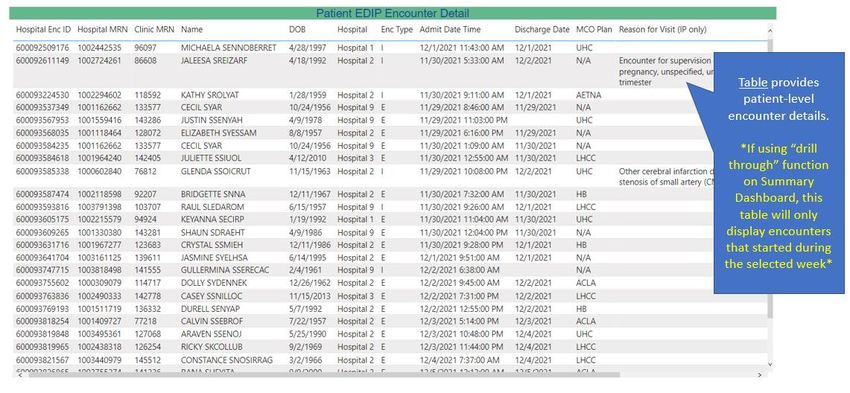The width and height of the screenshot is (850, 393).
Task: Sort by Admit Date Time column header
Action: (x=450, y=29)
